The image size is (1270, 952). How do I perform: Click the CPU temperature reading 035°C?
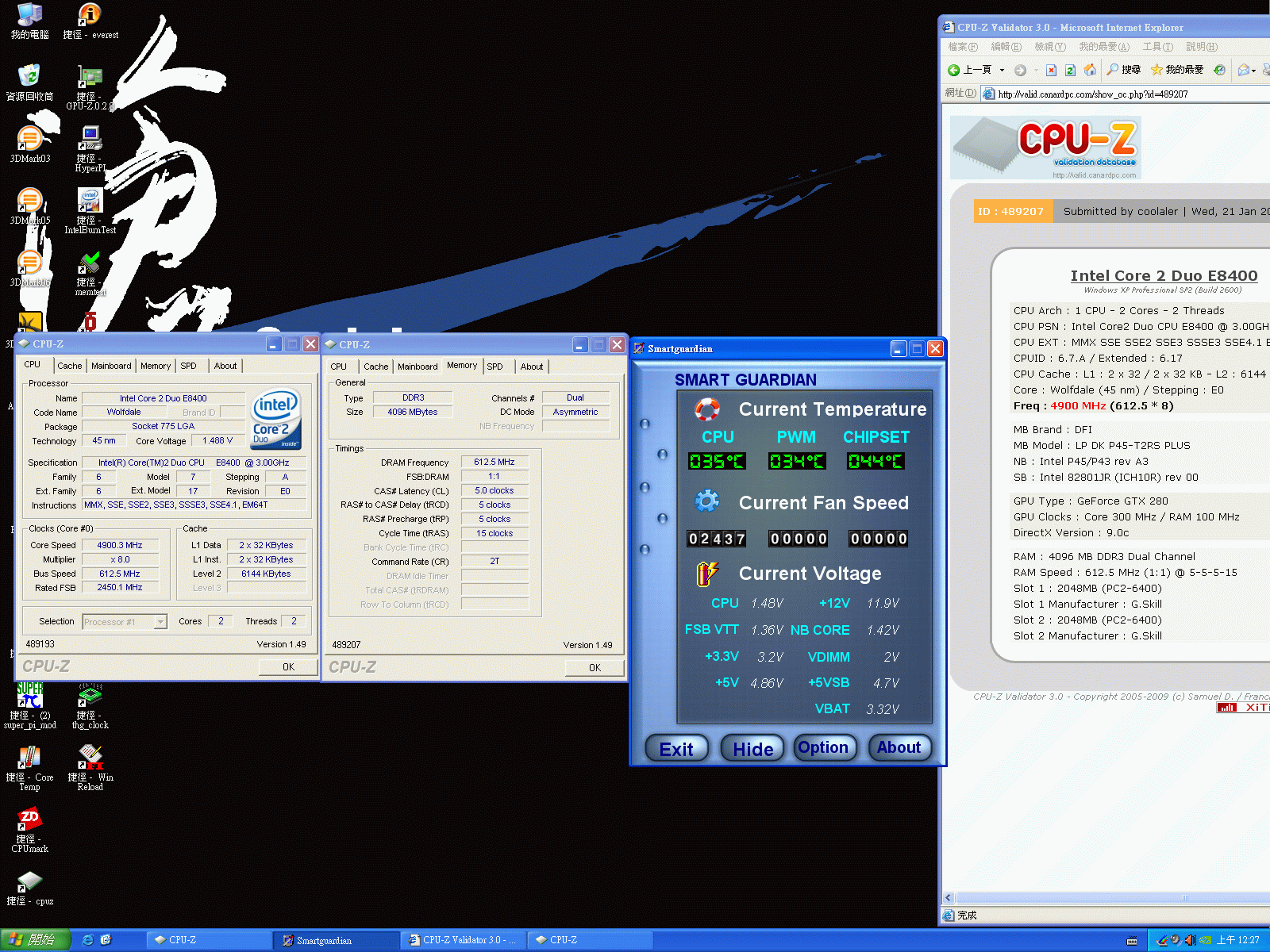(x=717, y=461)
